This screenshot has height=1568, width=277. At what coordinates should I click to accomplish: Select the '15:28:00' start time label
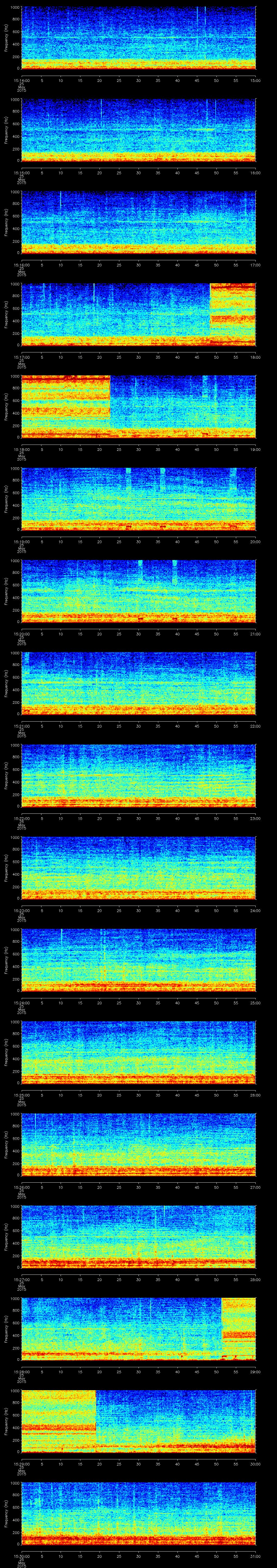[21, 1372]
